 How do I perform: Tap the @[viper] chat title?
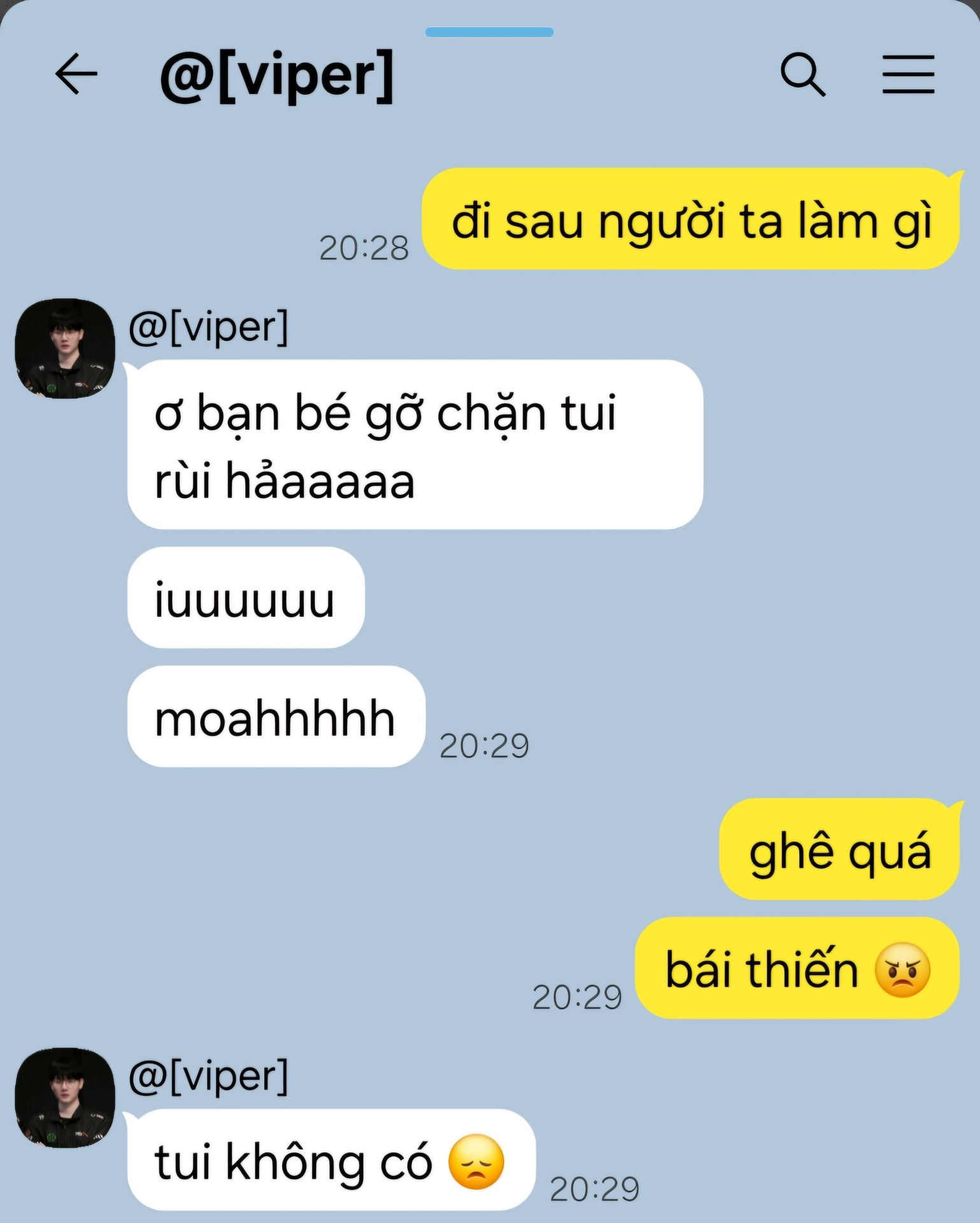click(x=276, y=76)
